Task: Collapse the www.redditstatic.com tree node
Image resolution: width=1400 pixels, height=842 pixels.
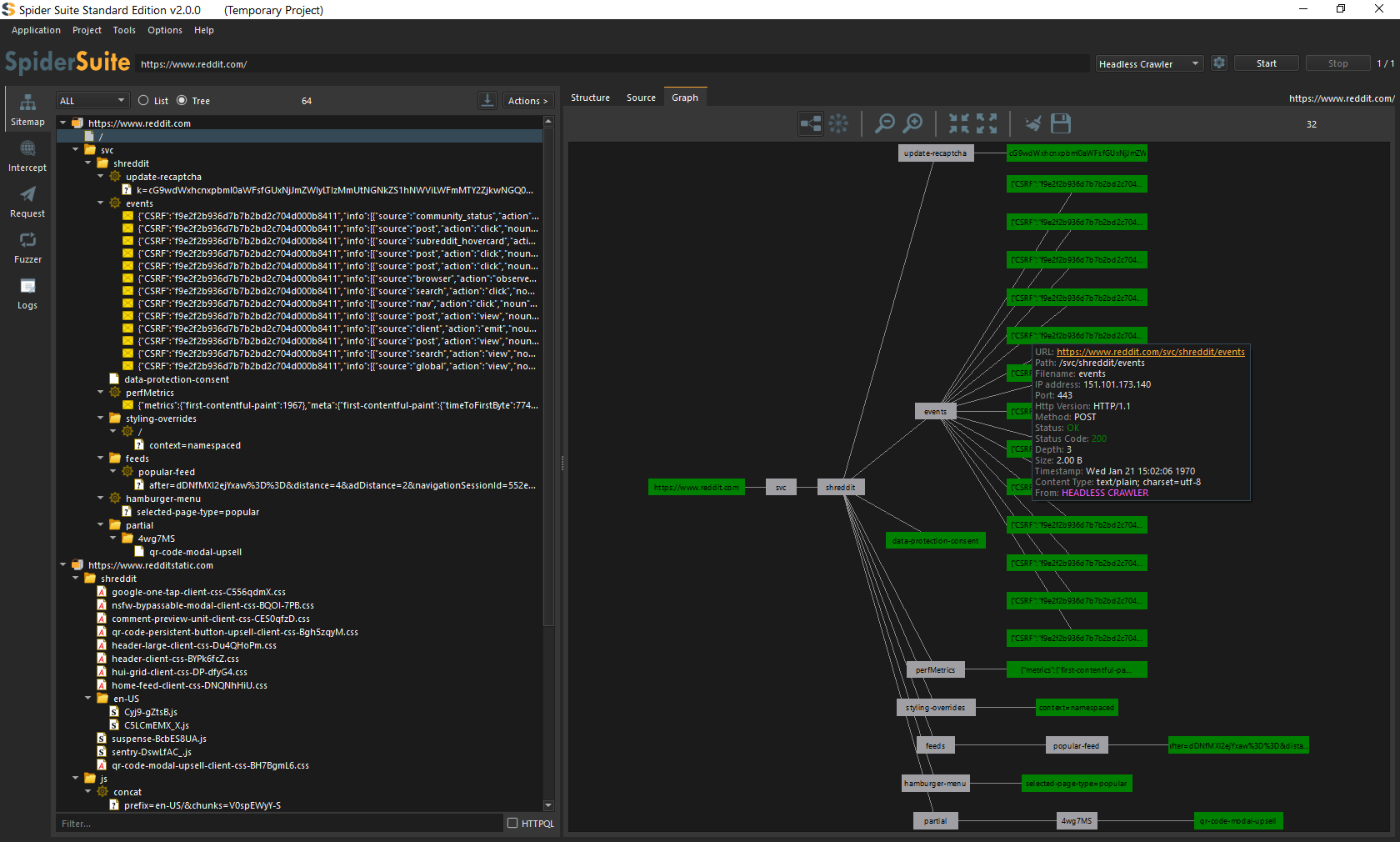Action: coord(63,565)
